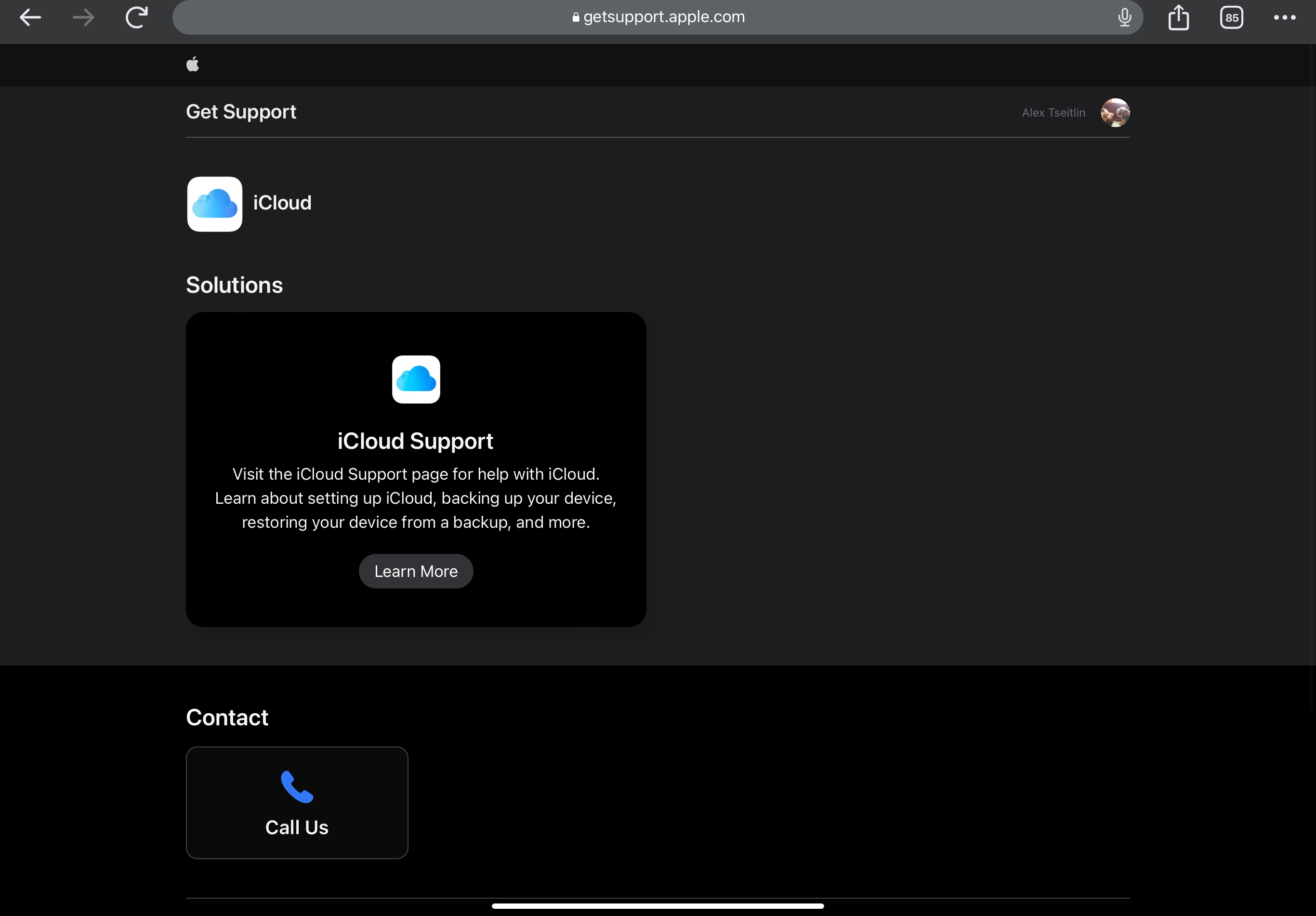This screenshot has height=916, width=1316.
Task: Click the Apple logo in the navigation bar
Action: [x=193, y=64]
